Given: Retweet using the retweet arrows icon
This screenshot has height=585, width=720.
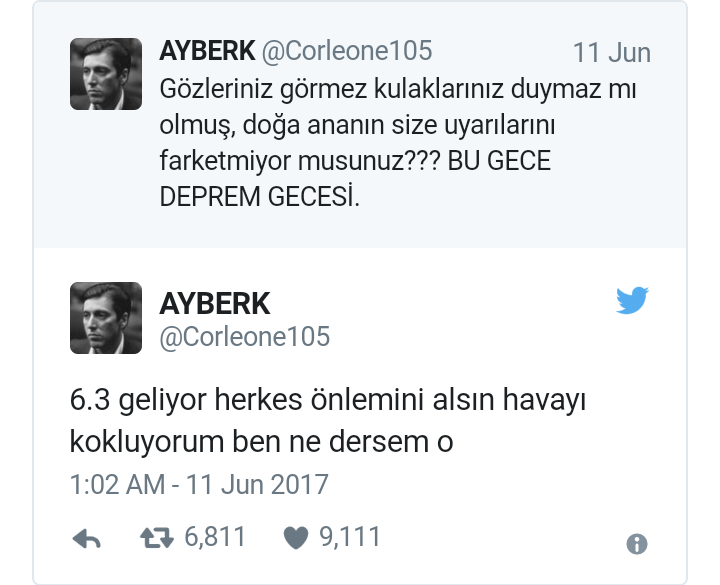Looking at the screenshot, I should [x=157, y=538].
